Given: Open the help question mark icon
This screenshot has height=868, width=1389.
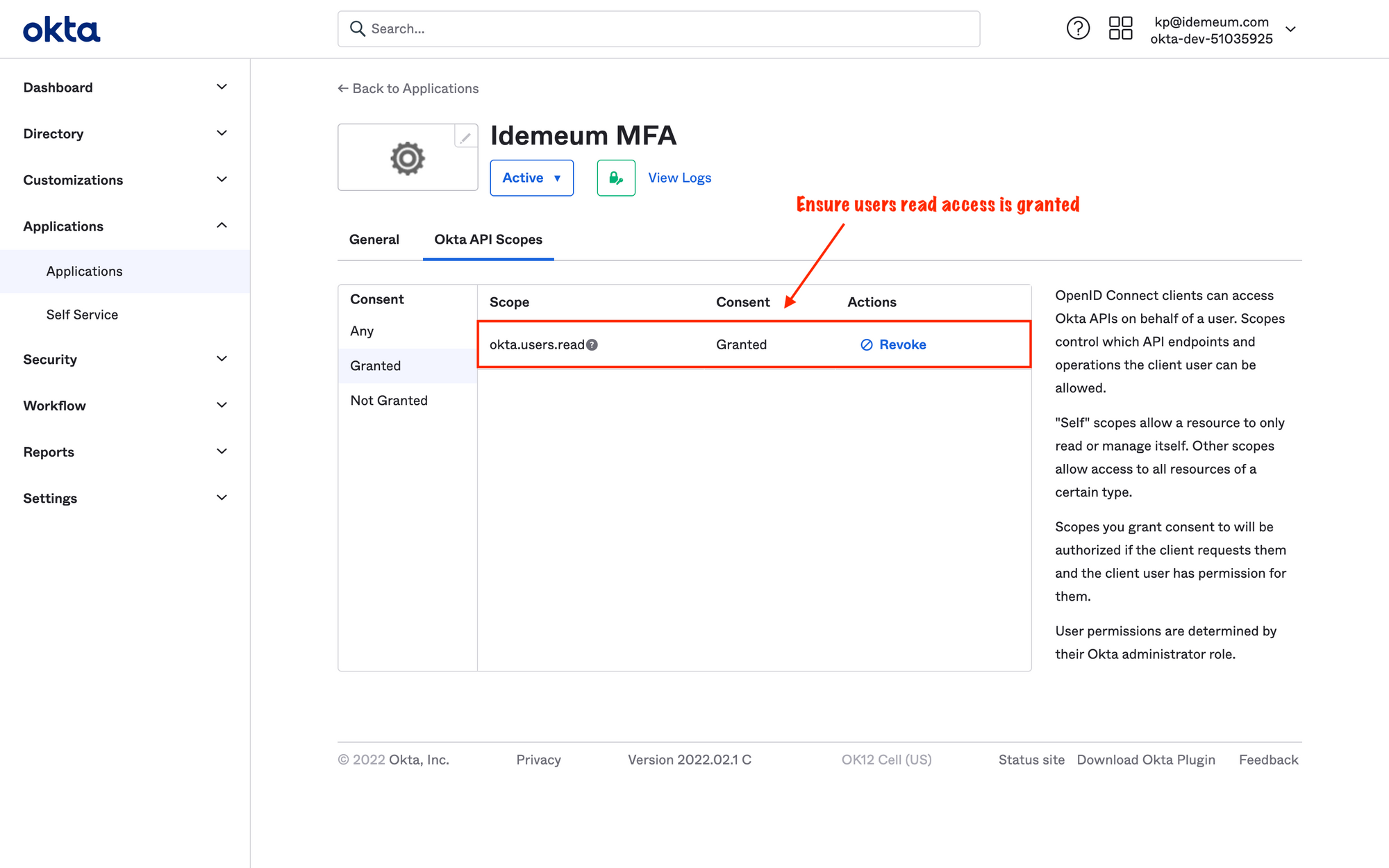Looking at the screenshot, I should pos(1078,28).
